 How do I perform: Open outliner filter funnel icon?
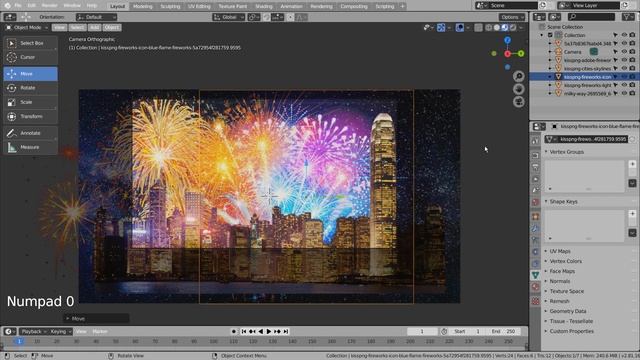coord(627,17)
